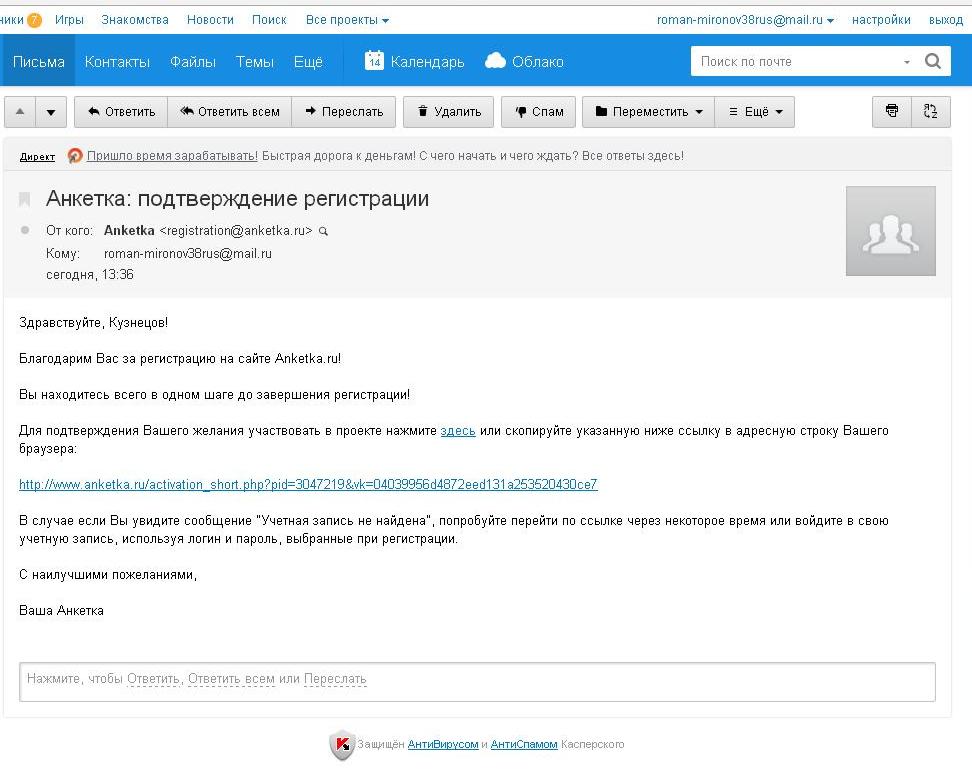972x770 pixels.
Task: Click the Kaspersky shield icon
Action: (342, 744)
